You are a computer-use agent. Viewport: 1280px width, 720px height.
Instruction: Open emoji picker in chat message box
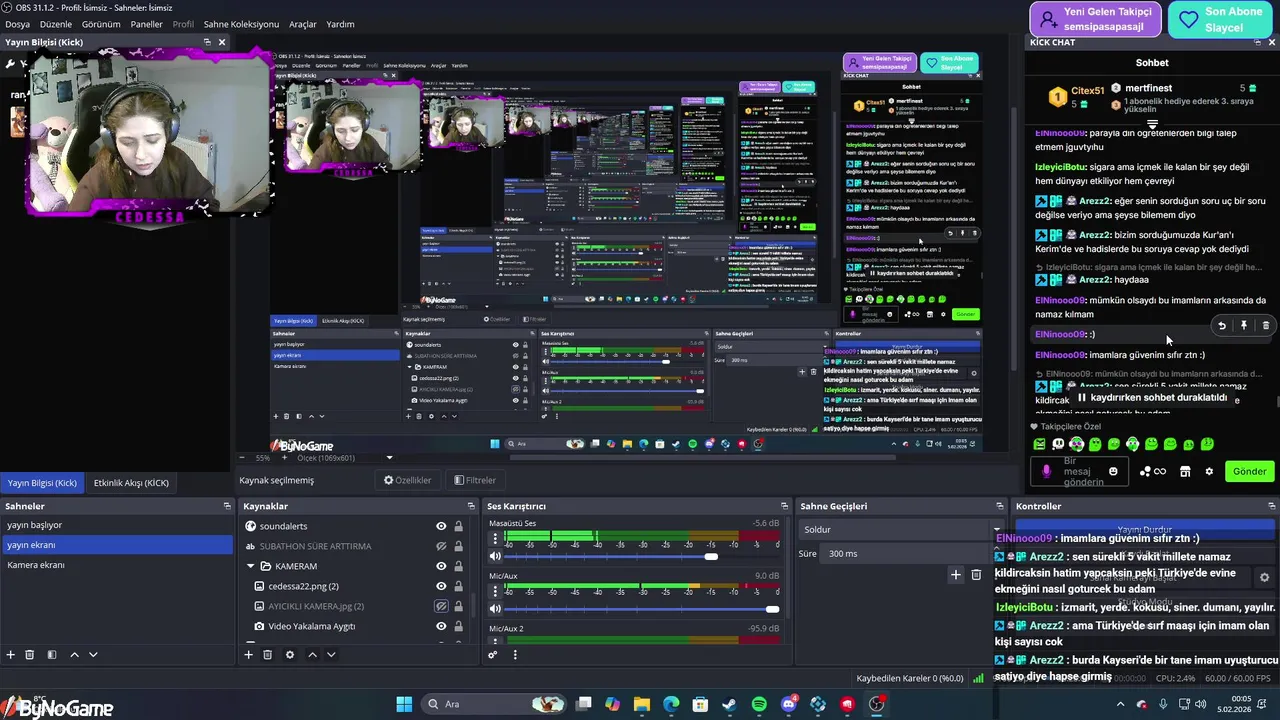point(1113,471)
